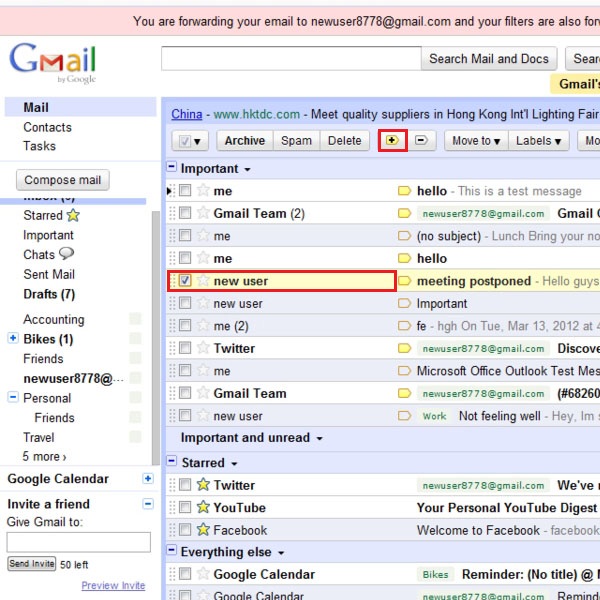The image size is (600, 600).
Task: Click the Gmail logo
Action: point(53,62)
